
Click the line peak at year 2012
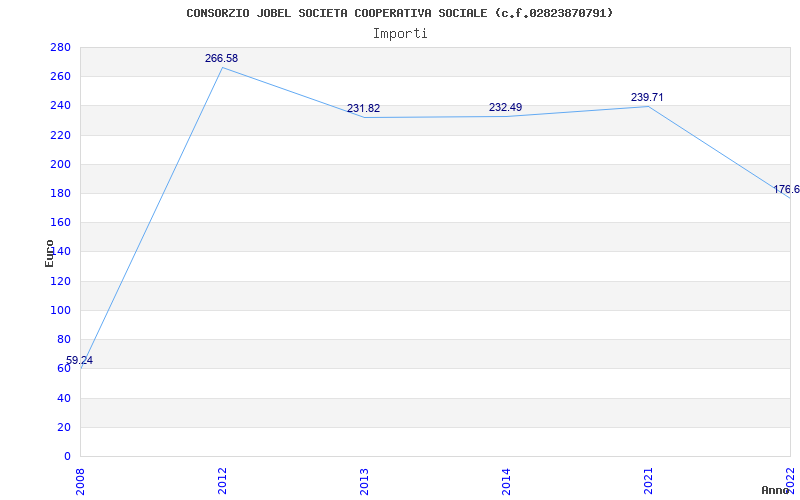(x=222, y=67)
